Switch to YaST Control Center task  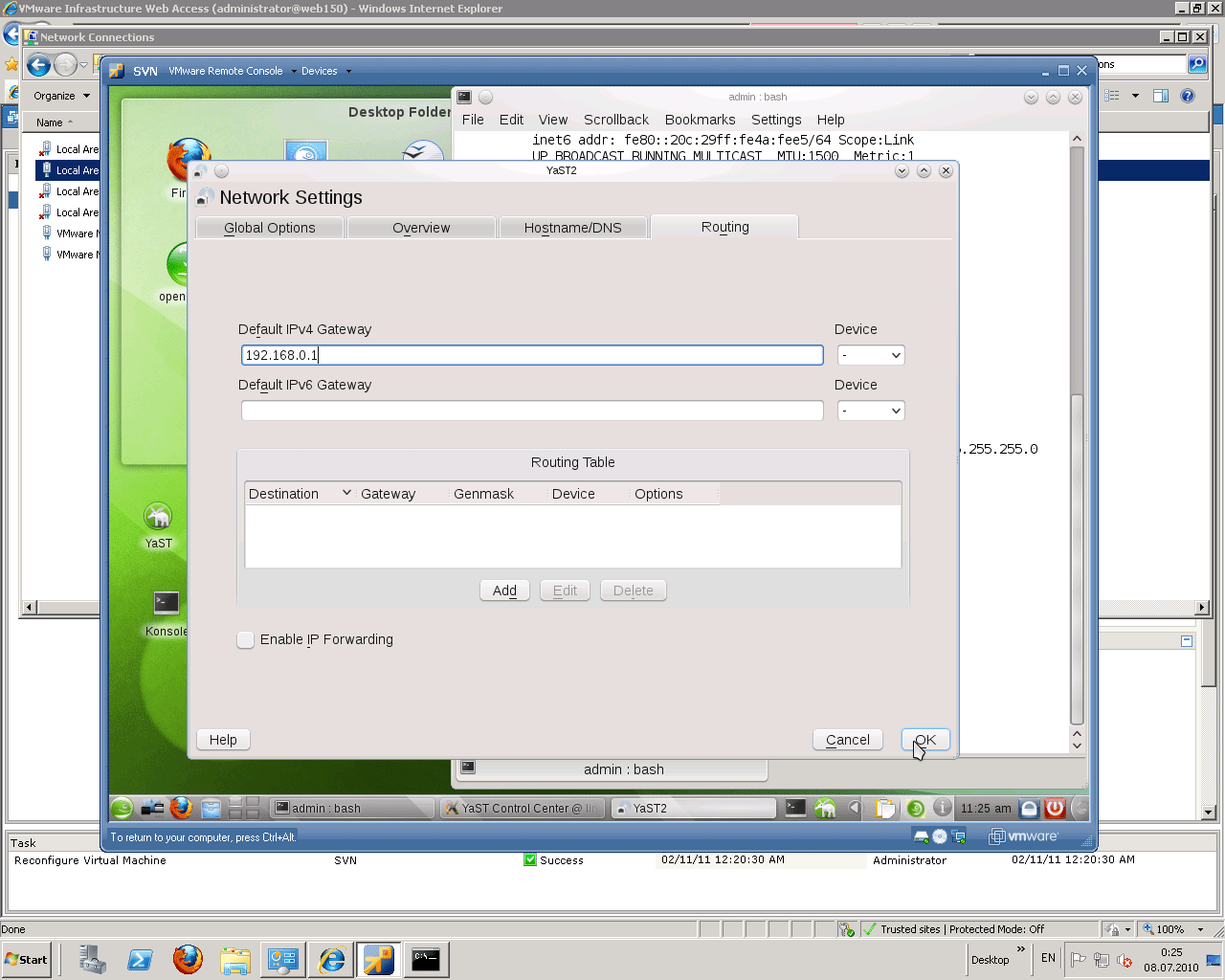coord(522,808)
